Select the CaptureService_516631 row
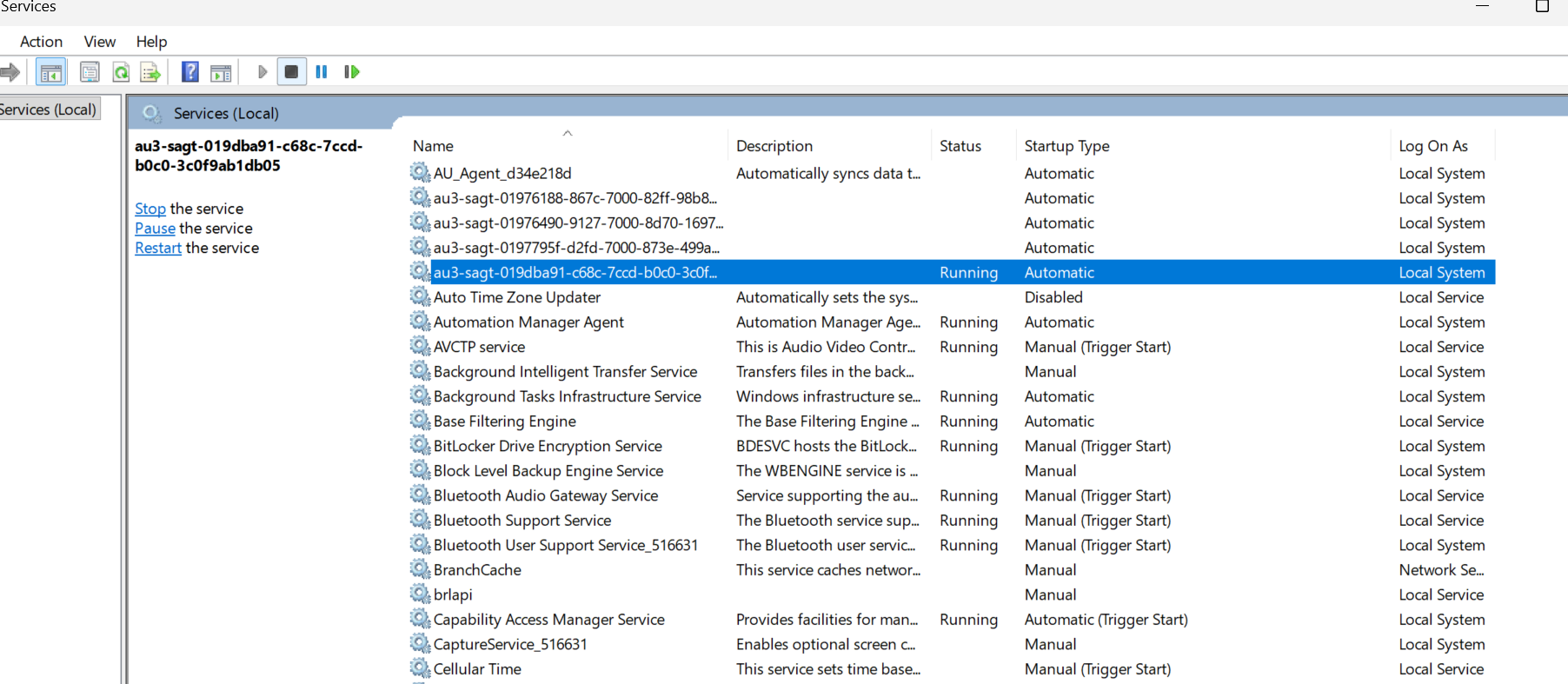The height and width of the screenshot is (684, 1568). click(x=952, y=644)
